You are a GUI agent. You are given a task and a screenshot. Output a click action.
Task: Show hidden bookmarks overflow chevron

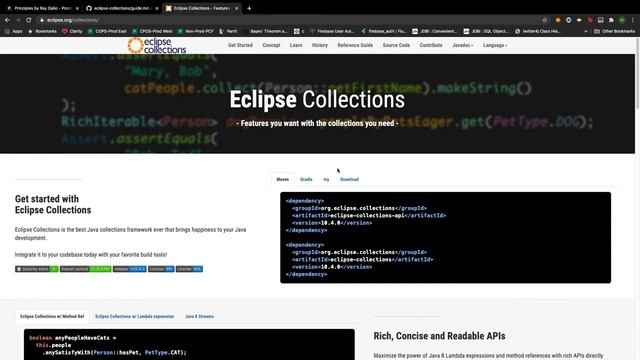click(586, 31)
